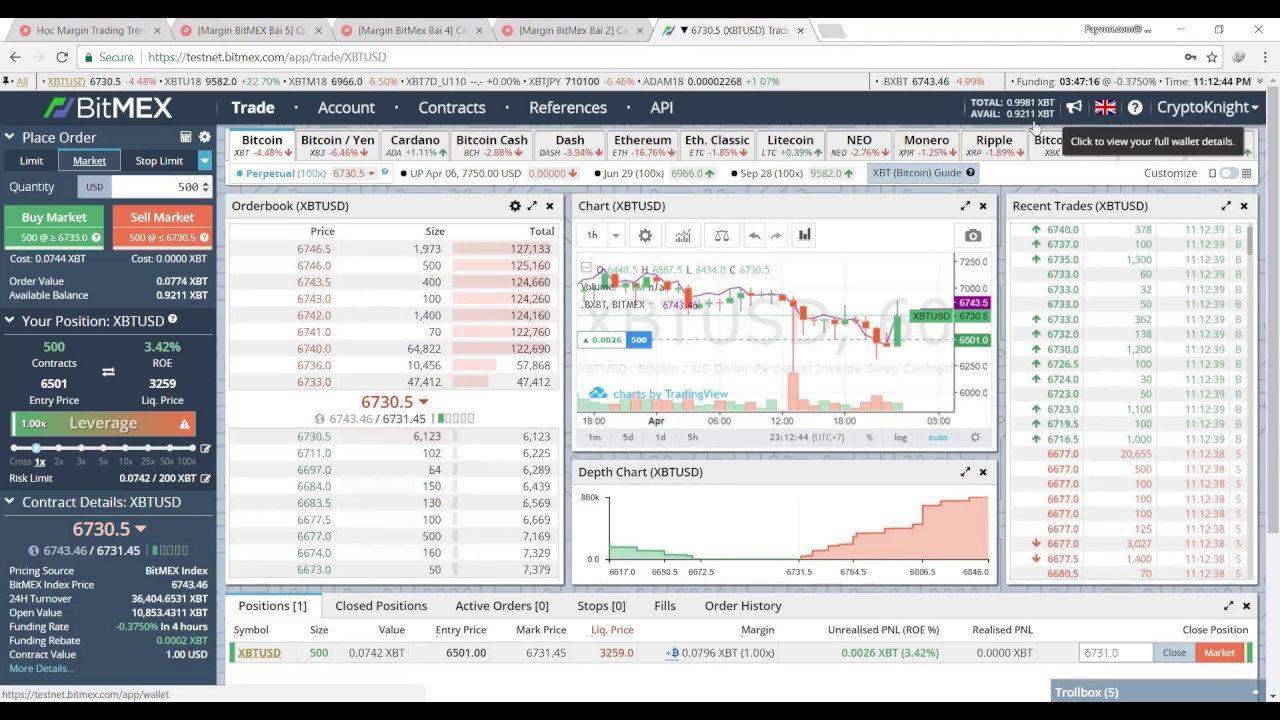
Task: Expand the Chart panel to fullscreen
Action: pos(965,206)
